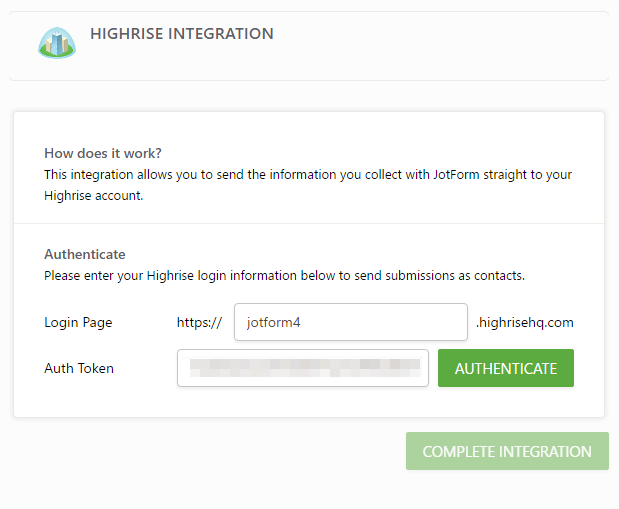Click the .highrisehq.com domain suffix
Viewport: 619px width, 509px height.
coord(524,322)
